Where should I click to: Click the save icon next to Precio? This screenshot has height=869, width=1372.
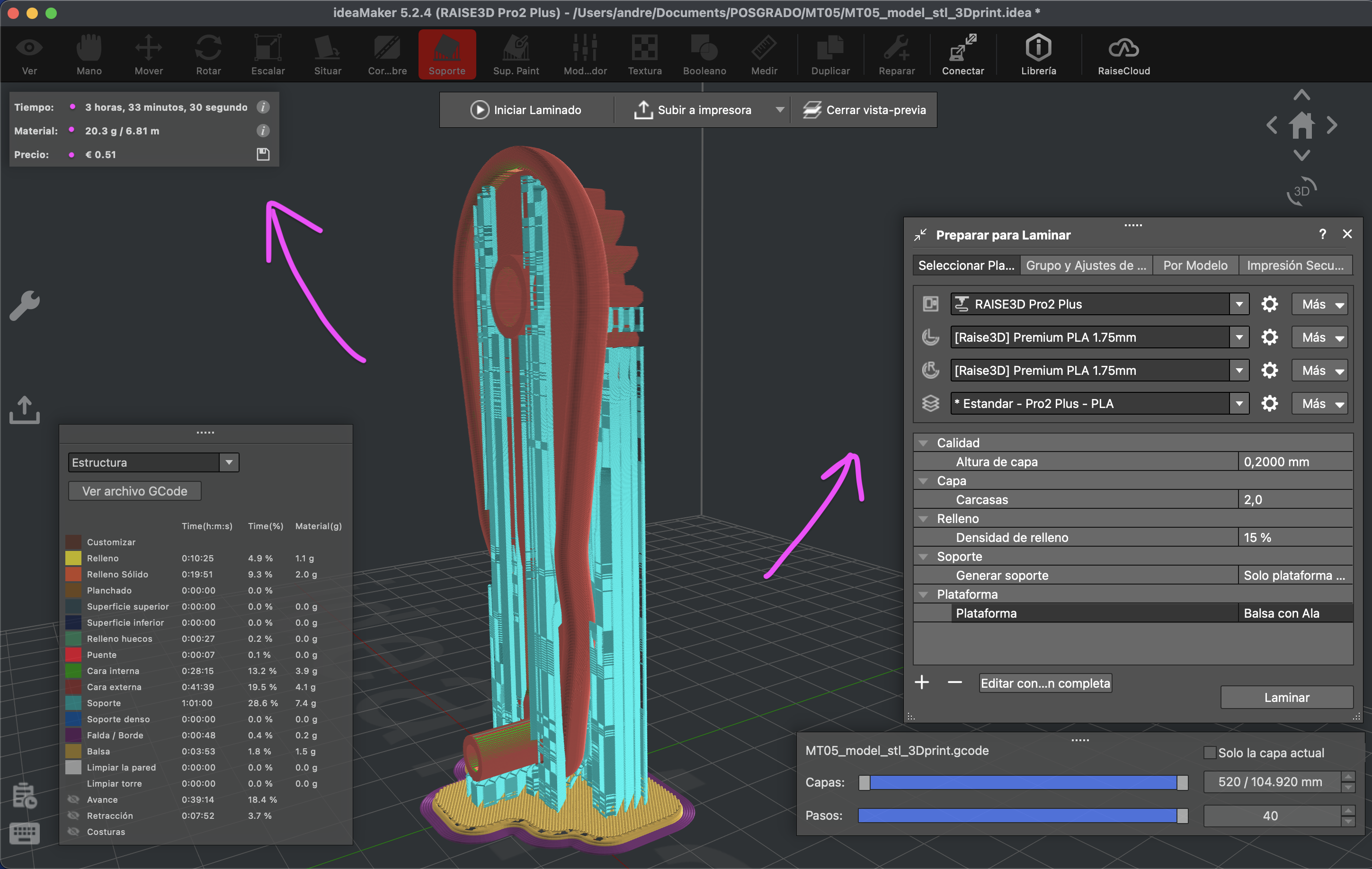click(x=263, y=154)
